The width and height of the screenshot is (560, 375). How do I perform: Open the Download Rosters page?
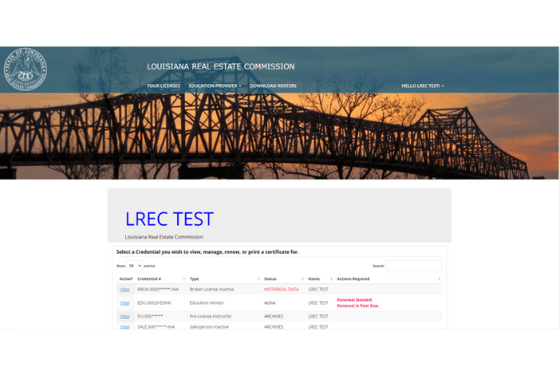coord(273,86)
